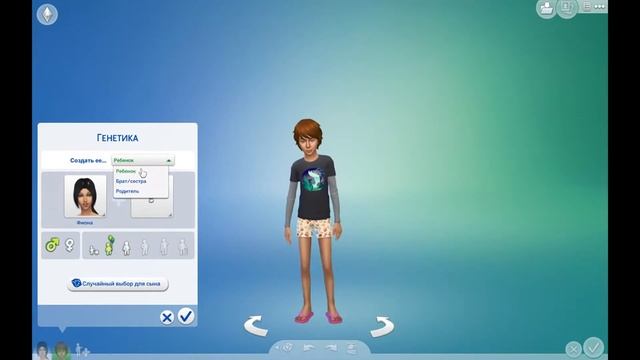Click the redo arrow in bottom toolbar
The width and height of the screenshot is (640, 360).
[331, 348]
